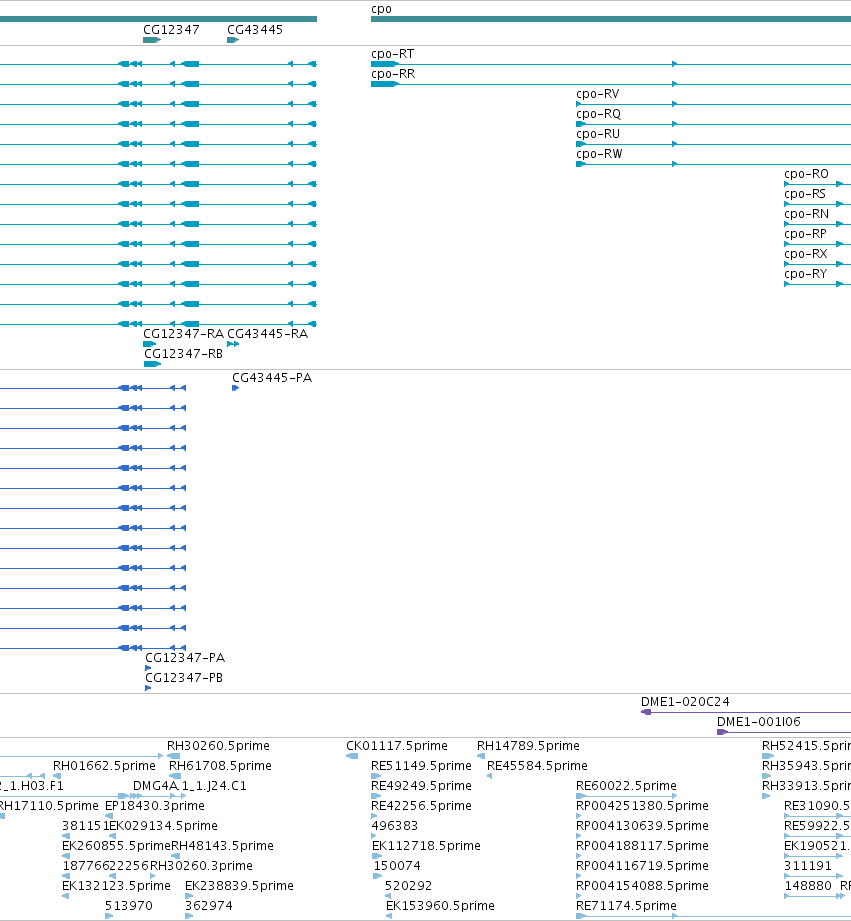Click the CG43445-PA protein label
Viewport: 851px width, 921px height.
click(272, 378)
